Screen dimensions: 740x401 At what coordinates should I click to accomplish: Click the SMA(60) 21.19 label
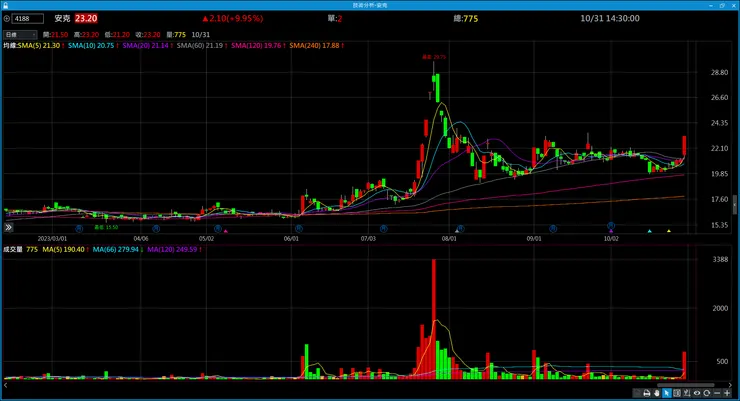202,46
